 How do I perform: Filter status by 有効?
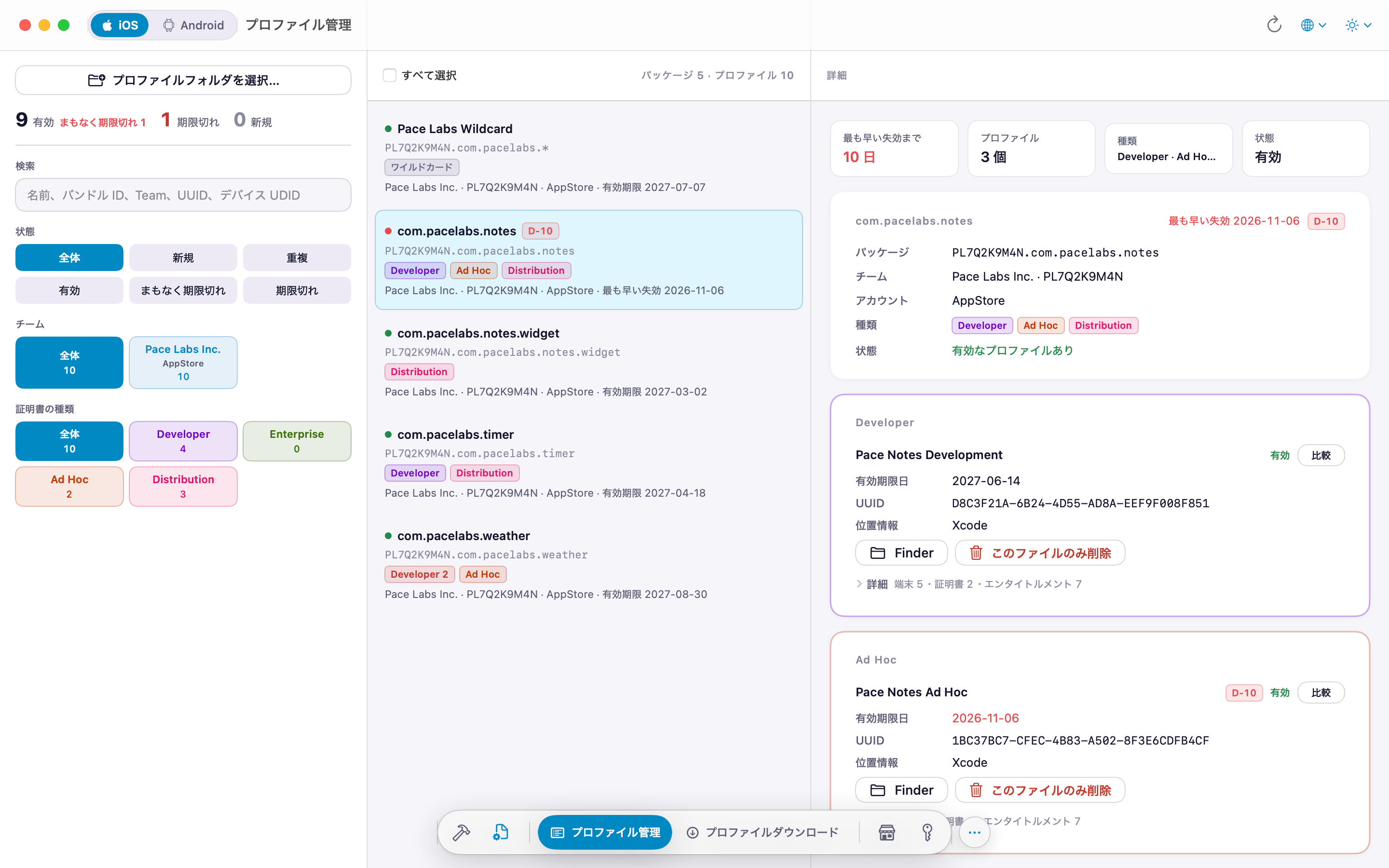[69, 290]
